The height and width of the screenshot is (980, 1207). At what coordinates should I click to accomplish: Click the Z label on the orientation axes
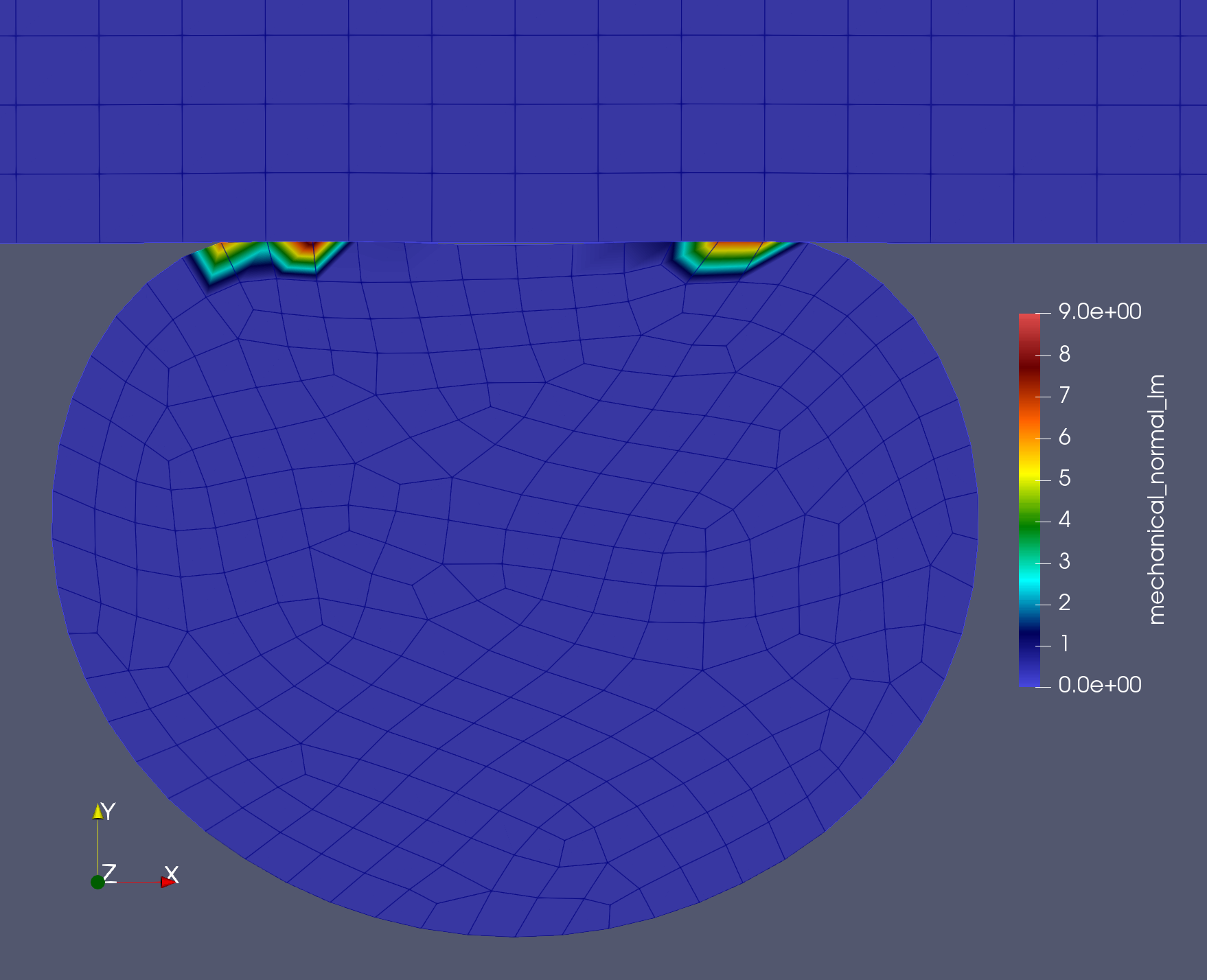(x=109, y=874)
